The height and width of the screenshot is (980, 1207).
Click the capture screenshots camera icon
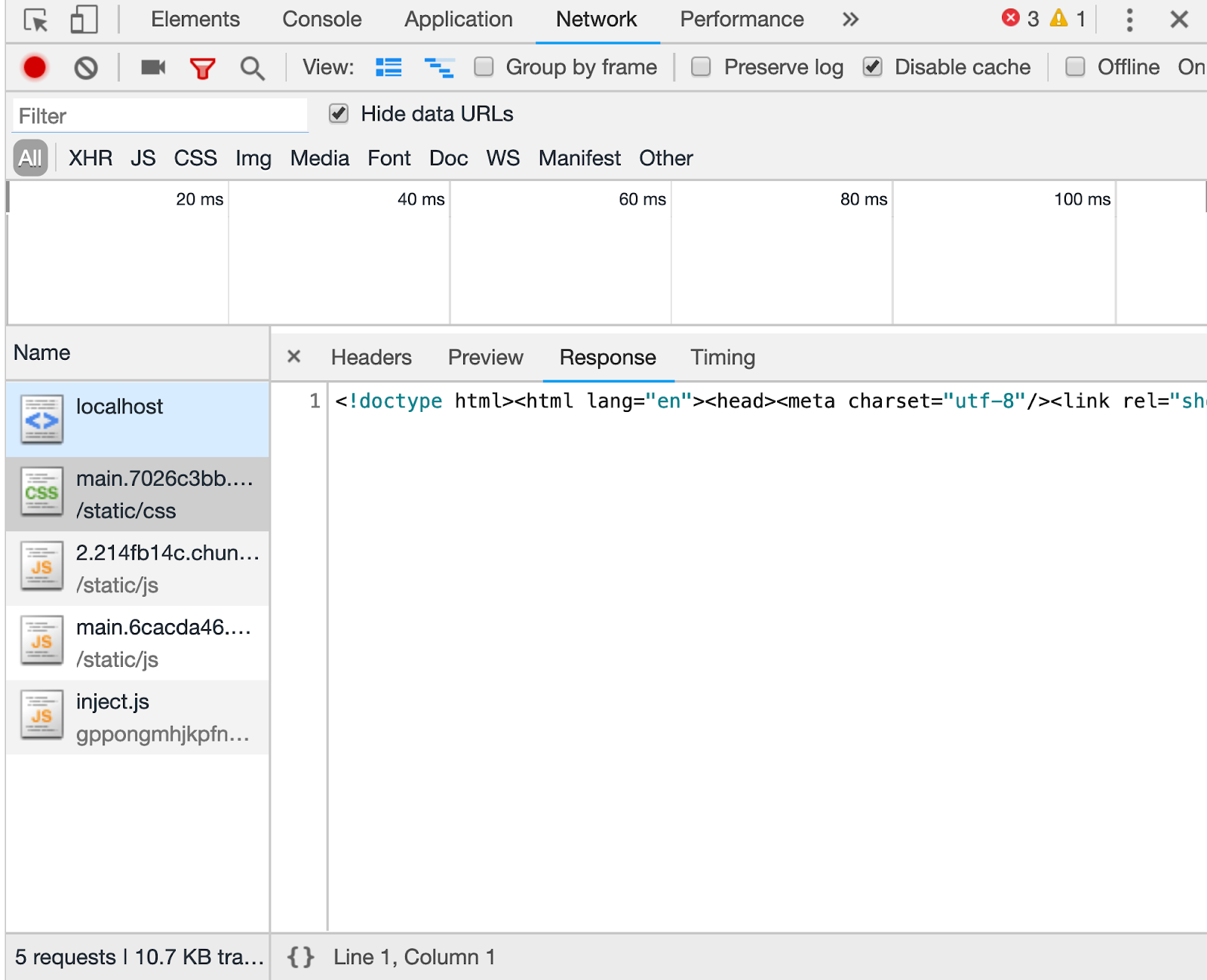(x=153, y=68)
